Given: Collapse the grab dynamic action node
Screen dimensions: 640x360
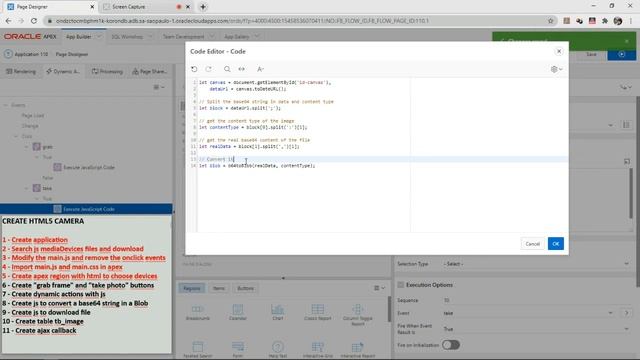Looking at the screenshot, I should coord(27,147).
